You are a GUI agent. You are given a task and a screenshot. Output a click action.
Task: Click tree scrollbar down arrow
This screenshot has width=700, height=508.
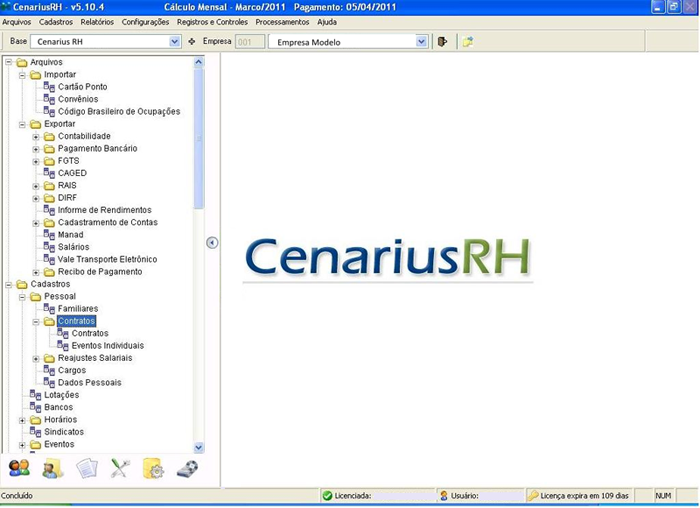coord(199,447)
